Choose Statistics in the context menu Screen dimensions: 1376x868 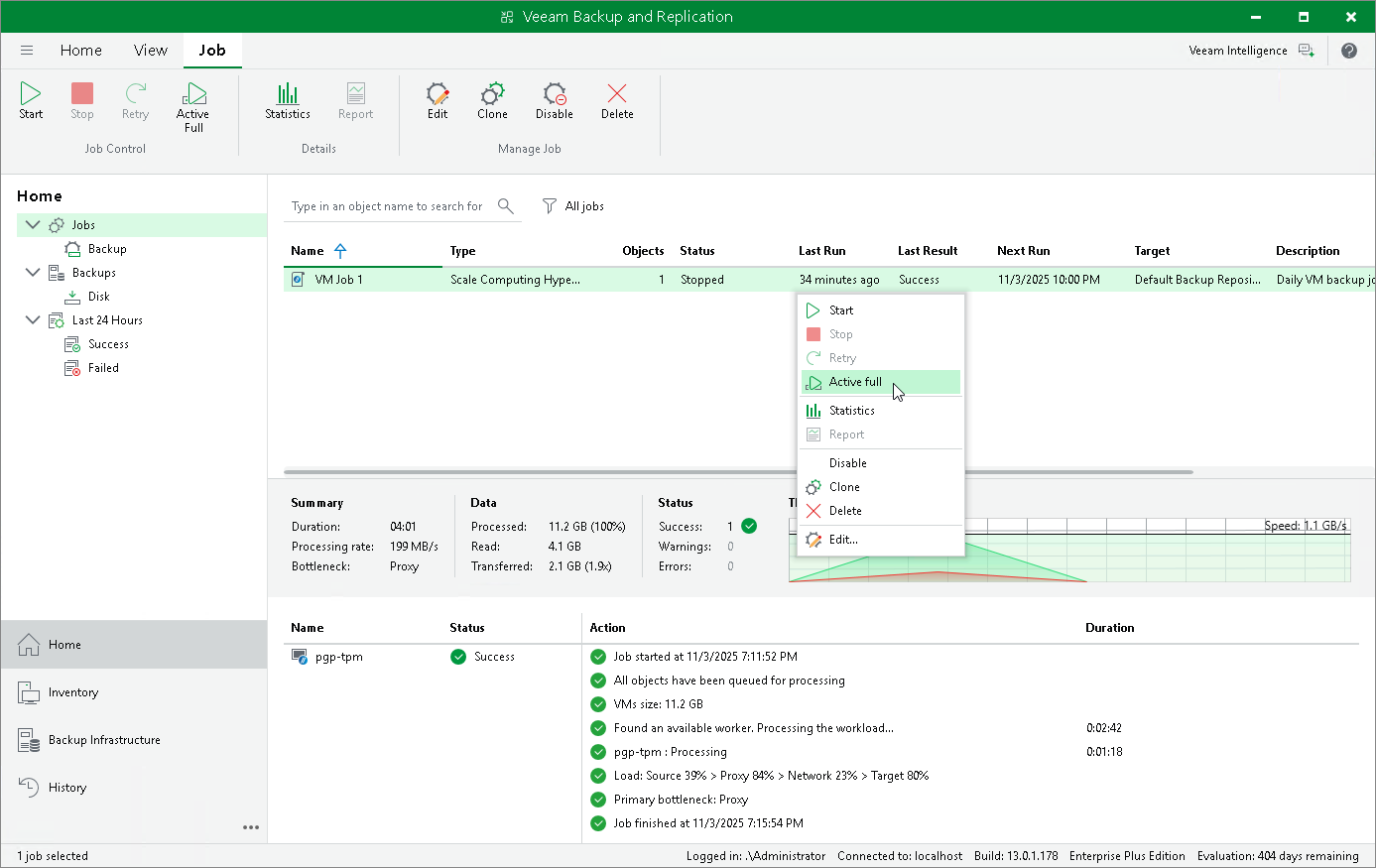click(881, 411)
